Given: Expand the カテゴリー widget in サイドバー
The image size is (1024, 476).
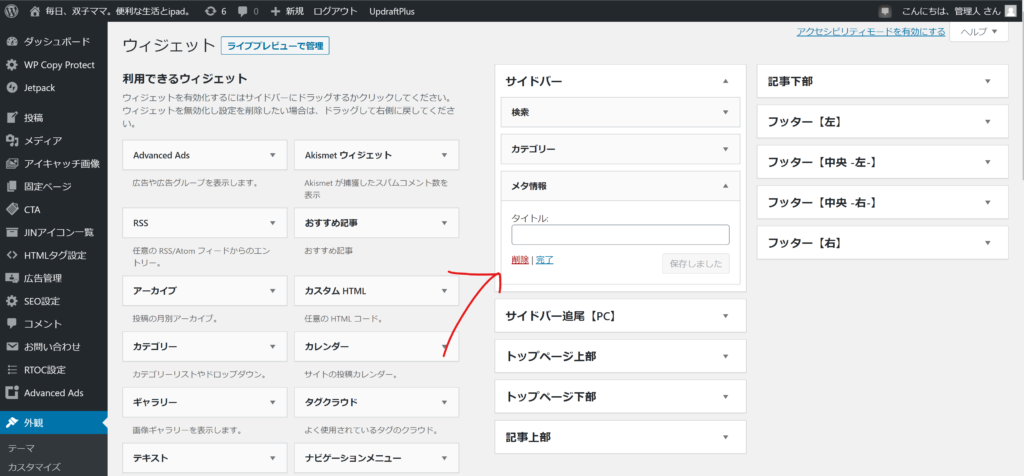Looking at the screenshot, I should coord(725,149).
